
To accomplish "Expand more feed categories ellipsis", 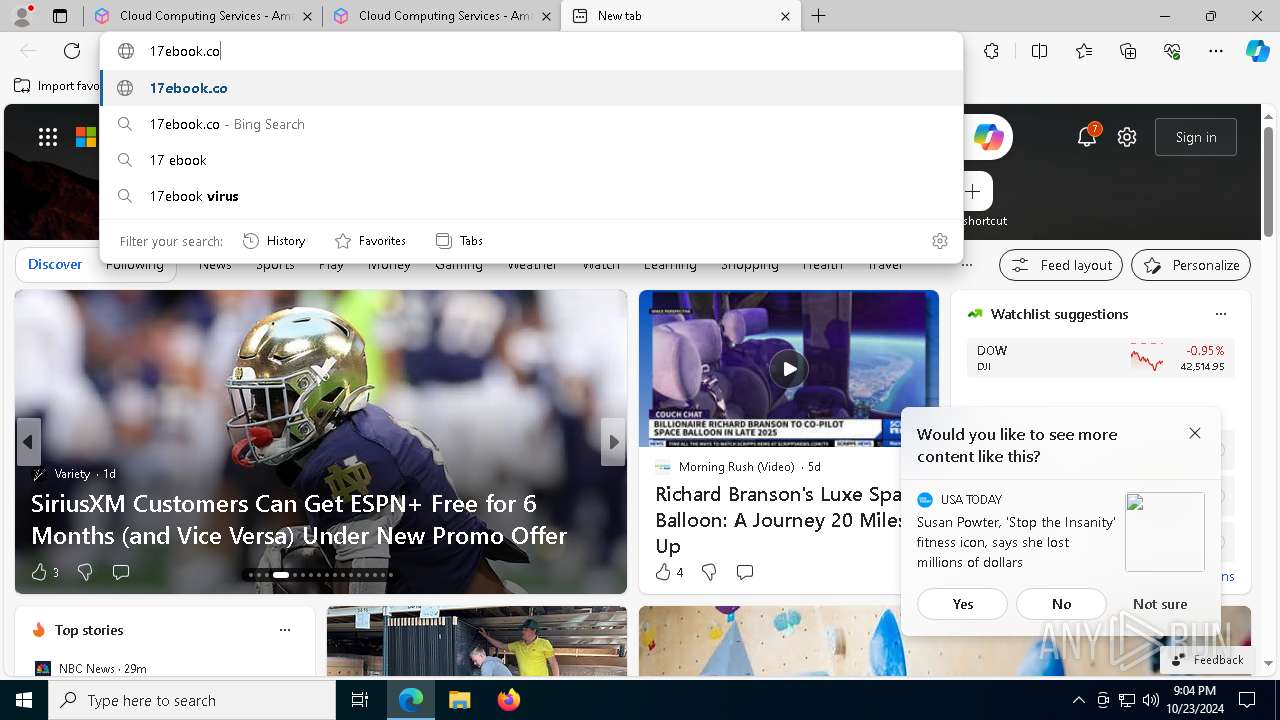I will 966,265.
